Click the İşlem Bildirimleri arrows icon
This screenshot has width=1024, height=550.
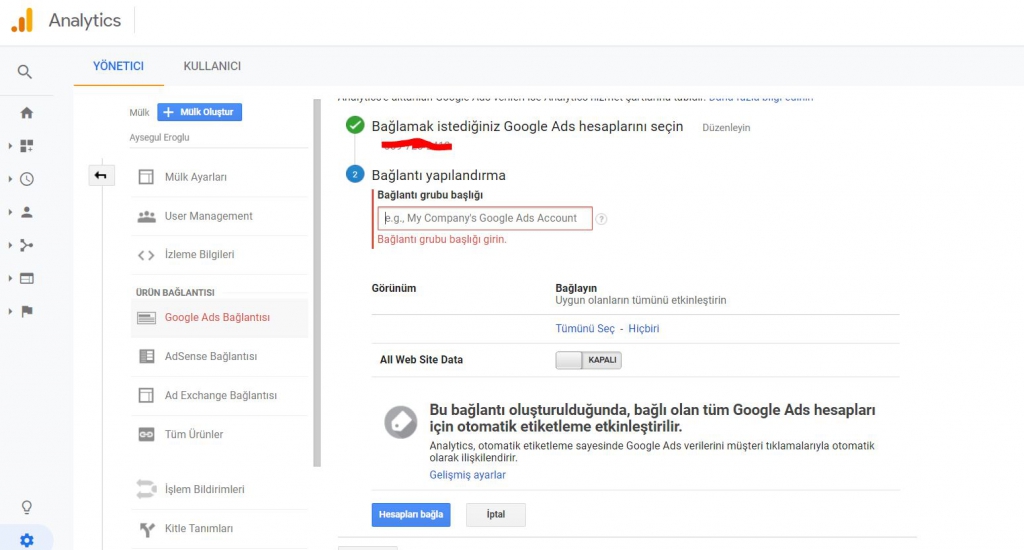pos(146,489)
